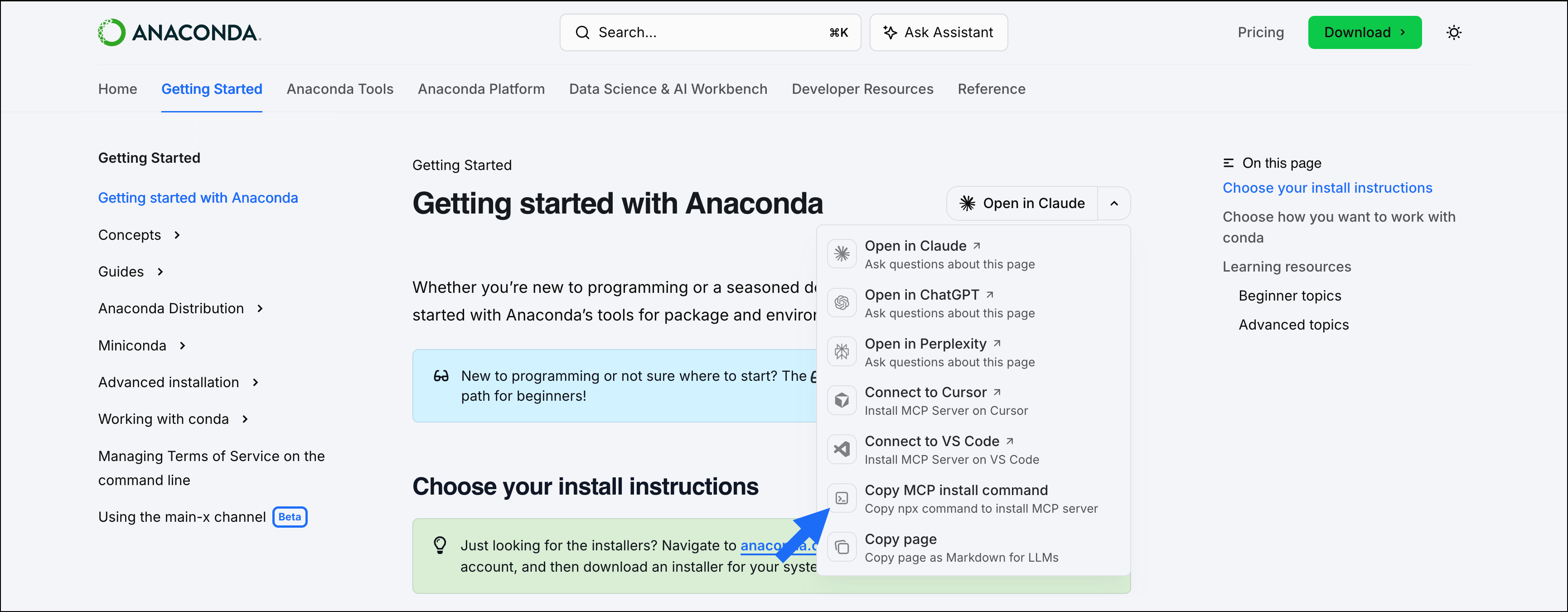Select Copy page menu entry

click(973, 547)
